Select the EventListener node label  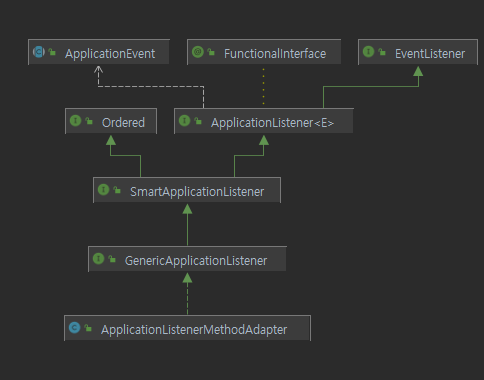click(x=430, y=54)
